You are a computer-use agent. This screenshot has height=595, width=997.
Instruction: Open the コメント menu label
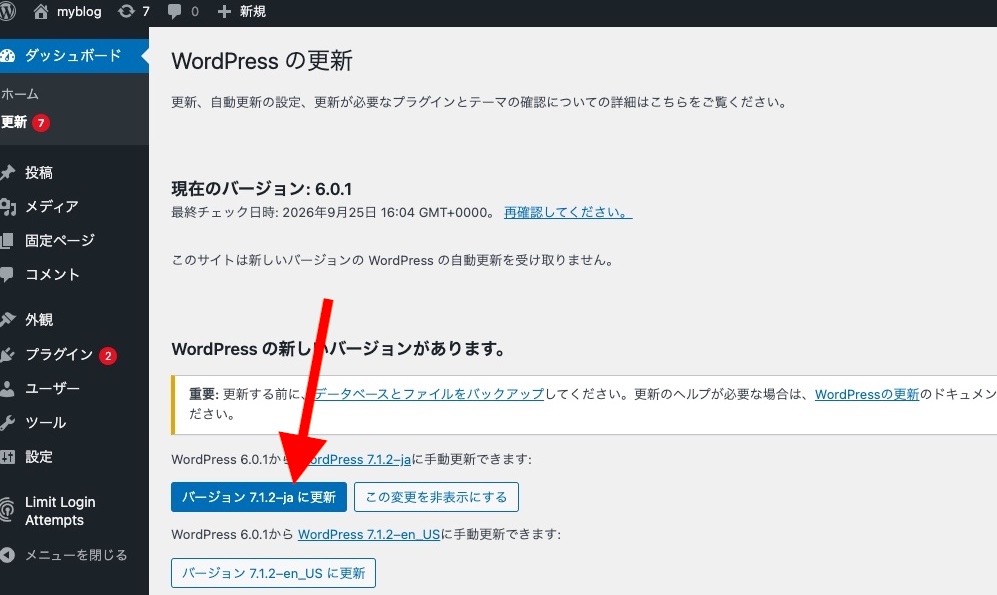pos(52,275)
